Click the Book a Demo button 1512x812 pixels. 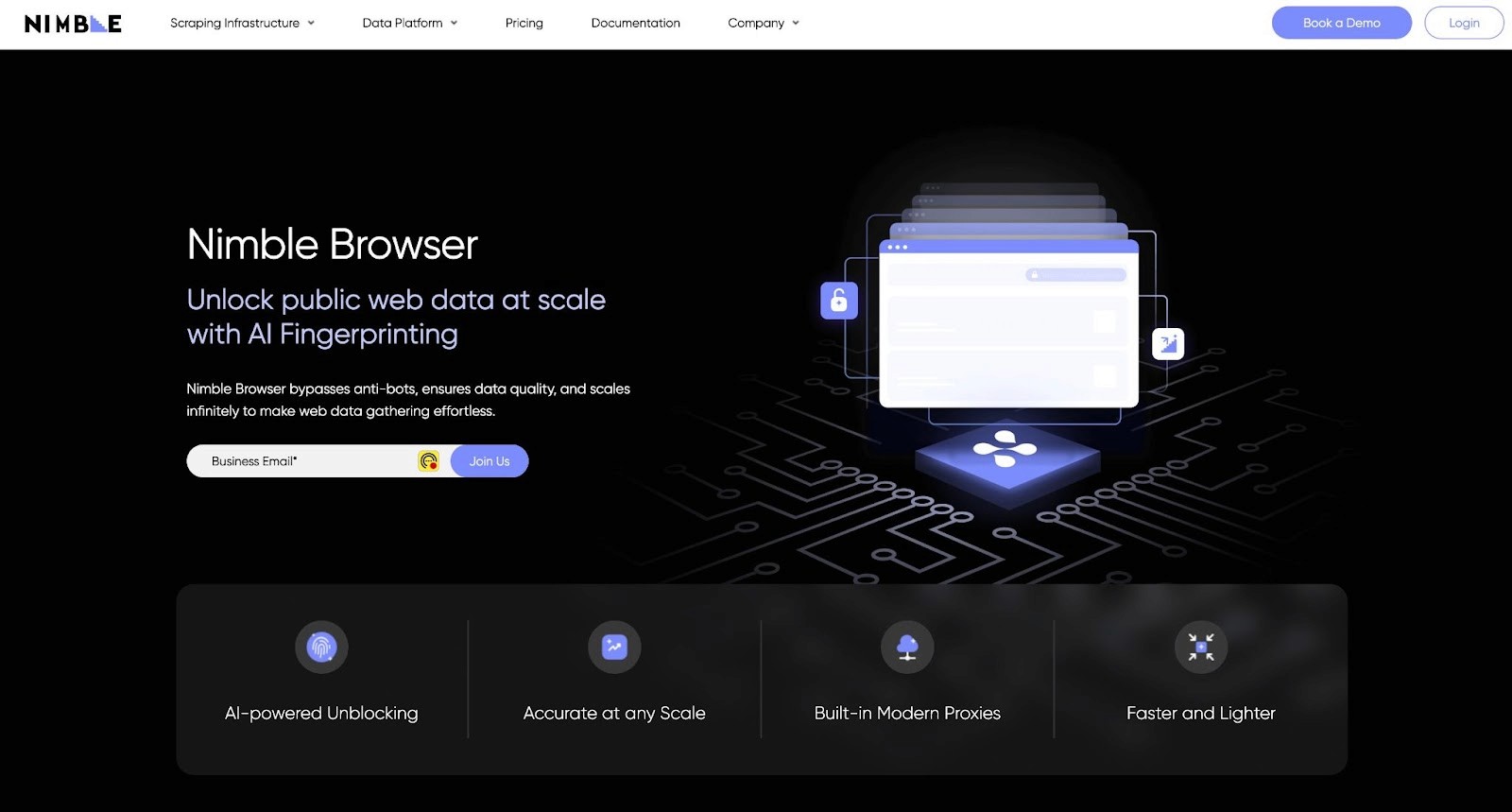point(1342,23)
